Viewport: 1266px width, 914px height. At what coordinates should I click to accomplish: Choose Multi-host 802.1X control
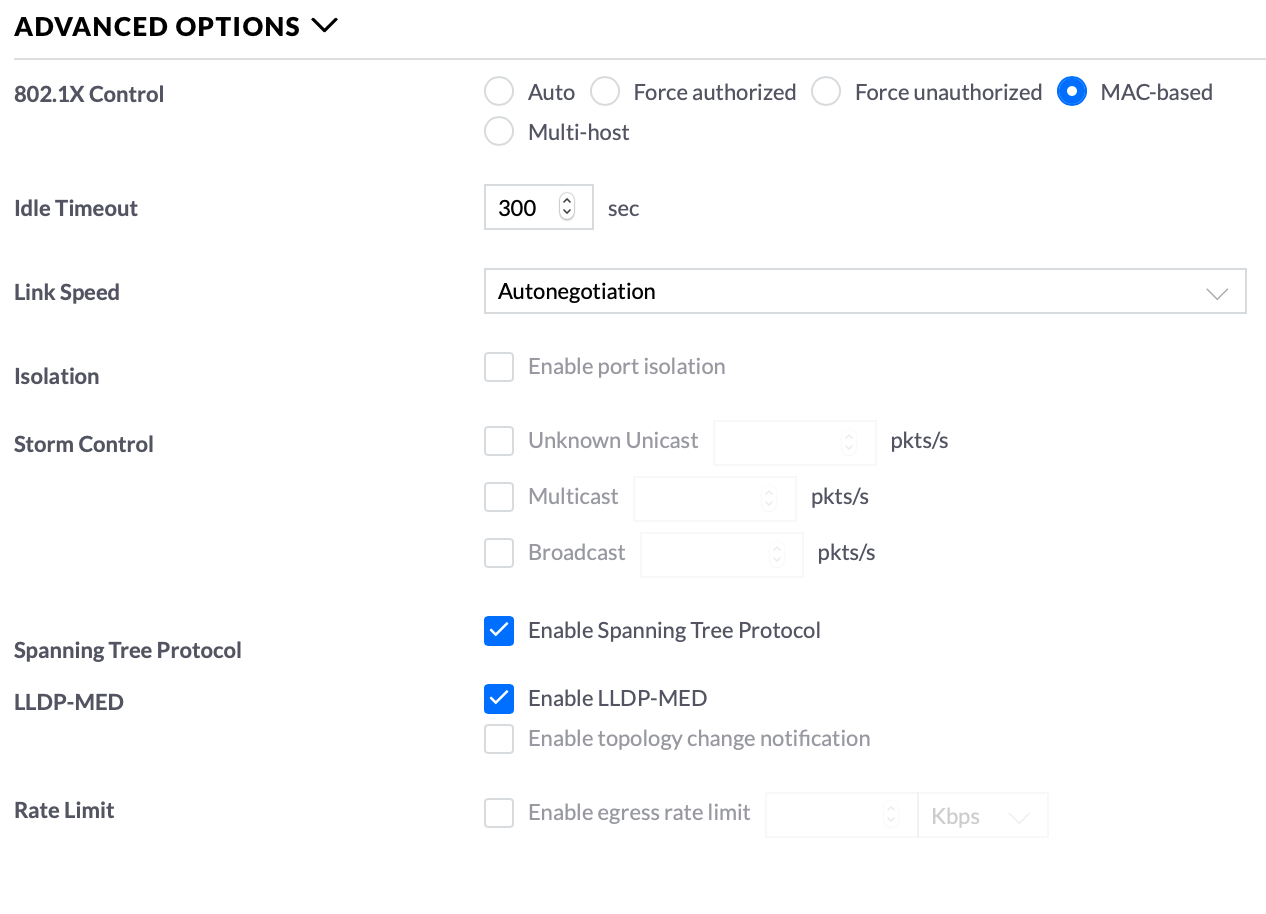(499, 132)
